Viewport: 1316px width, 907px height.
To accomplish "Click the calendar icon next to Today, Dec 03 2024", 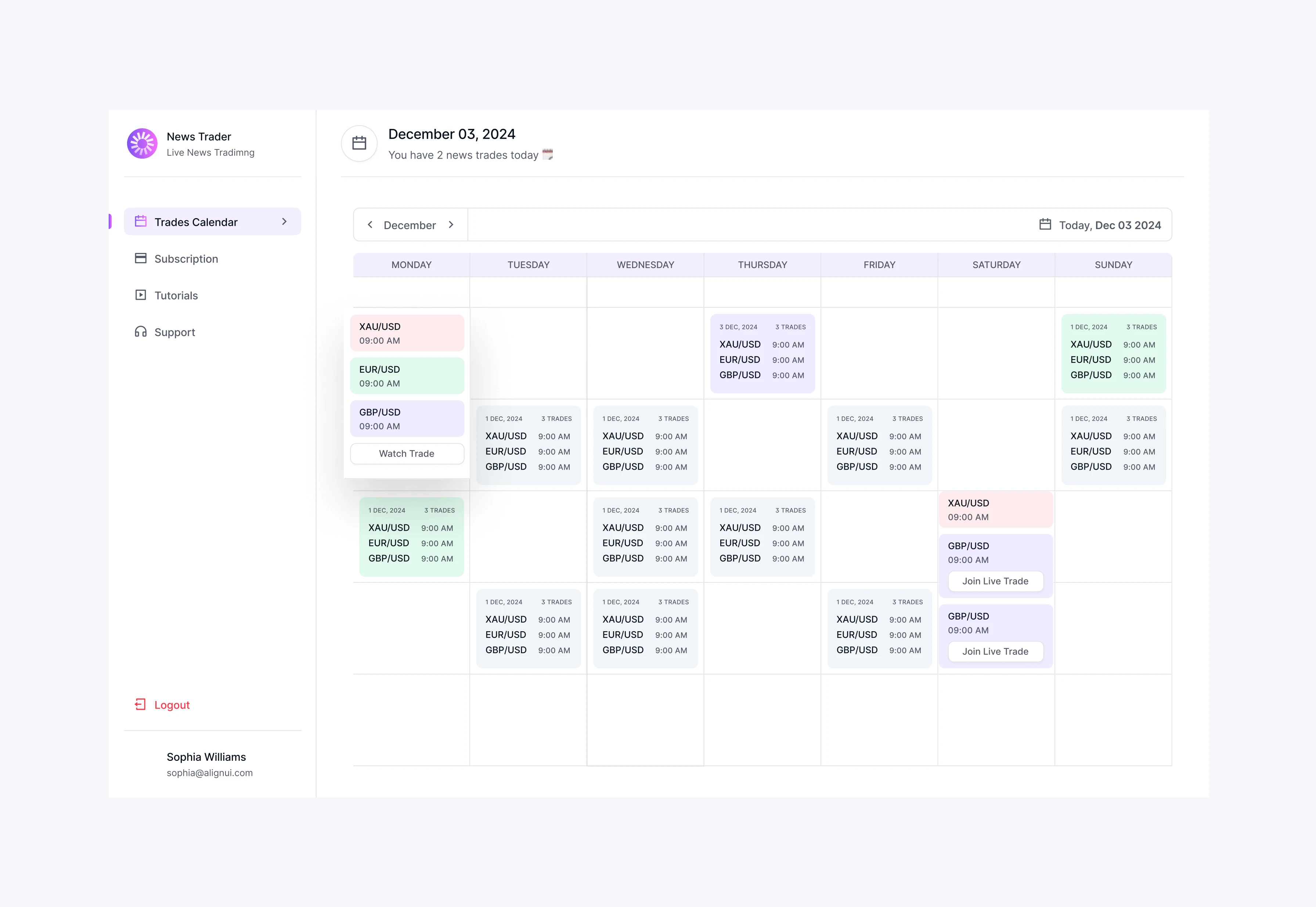I will point(1045,224).
